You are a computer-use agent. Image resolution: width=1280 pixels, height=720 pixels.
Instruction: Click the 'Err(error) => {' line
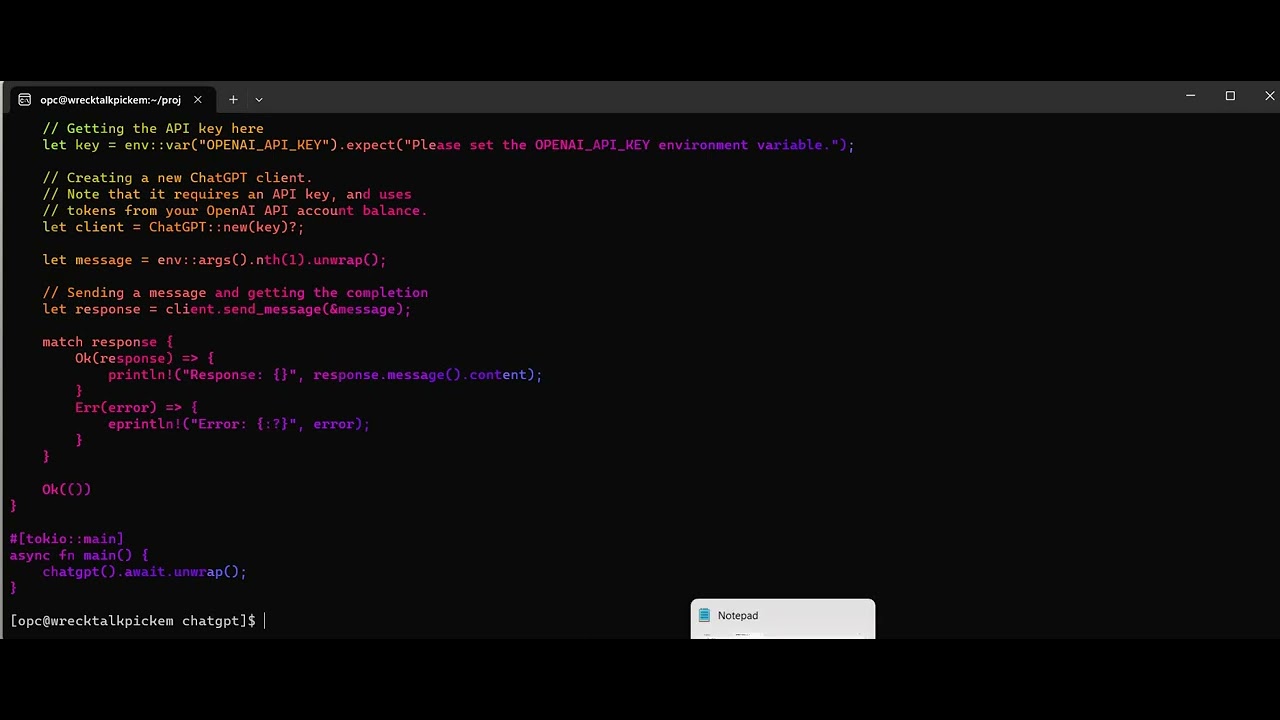(137, 408)
